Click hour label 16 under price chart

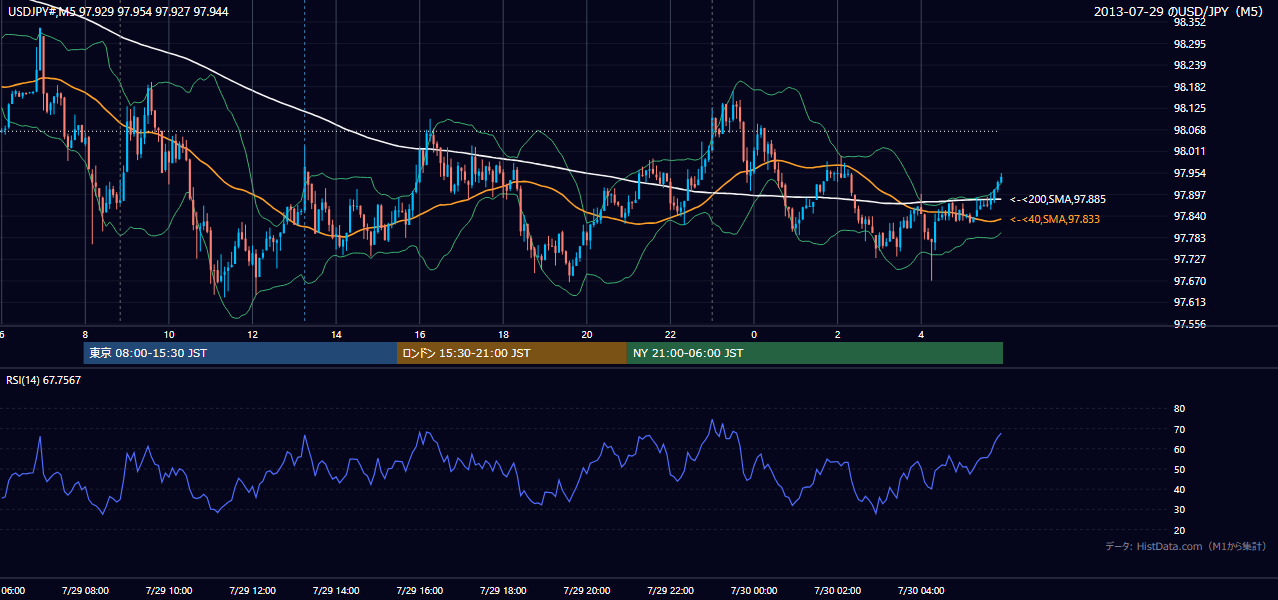tap(420, 334)
